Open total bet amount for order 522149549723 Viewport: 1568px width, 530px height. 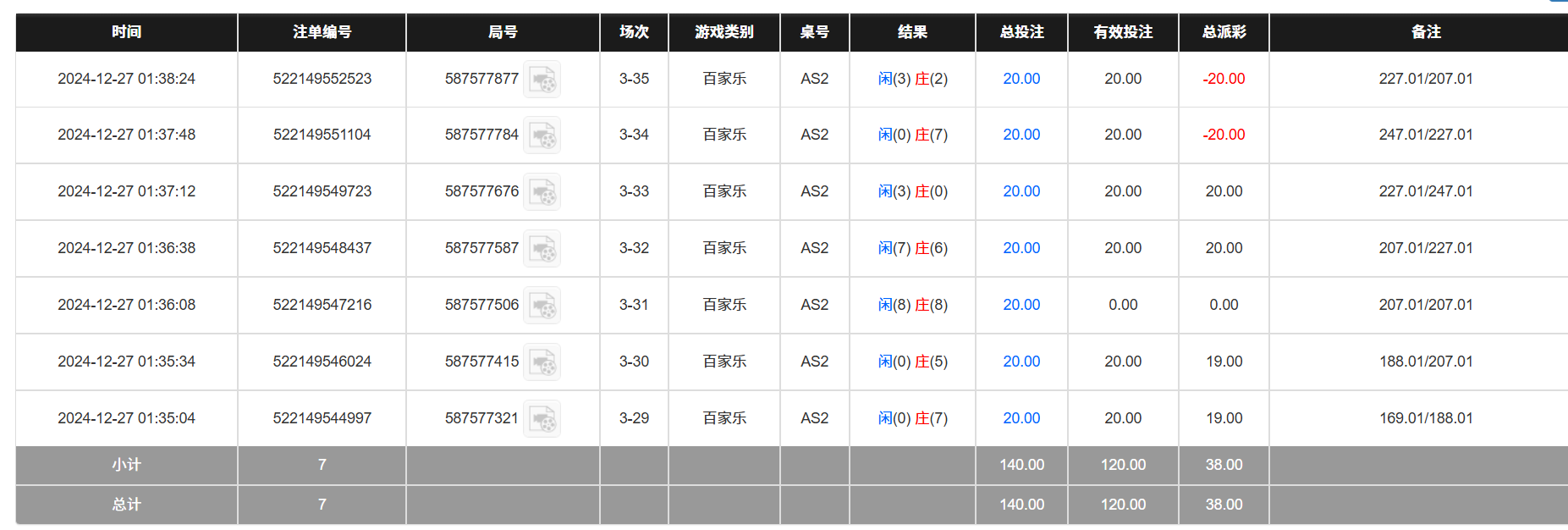click(1021, 191)
